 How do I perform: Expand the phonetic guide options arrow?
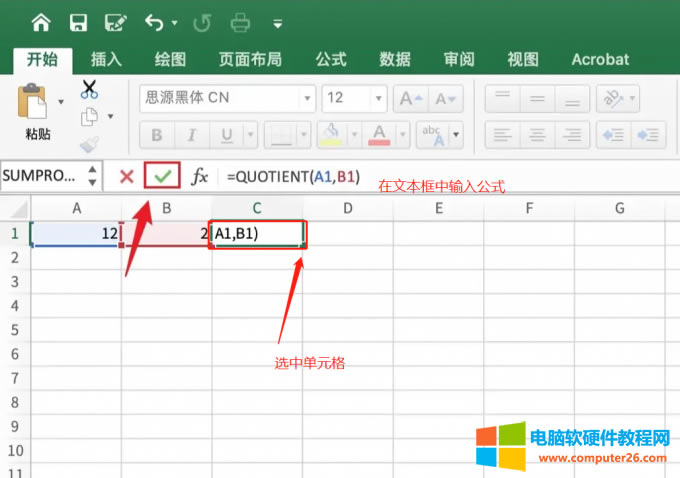[x=456, y=135]
